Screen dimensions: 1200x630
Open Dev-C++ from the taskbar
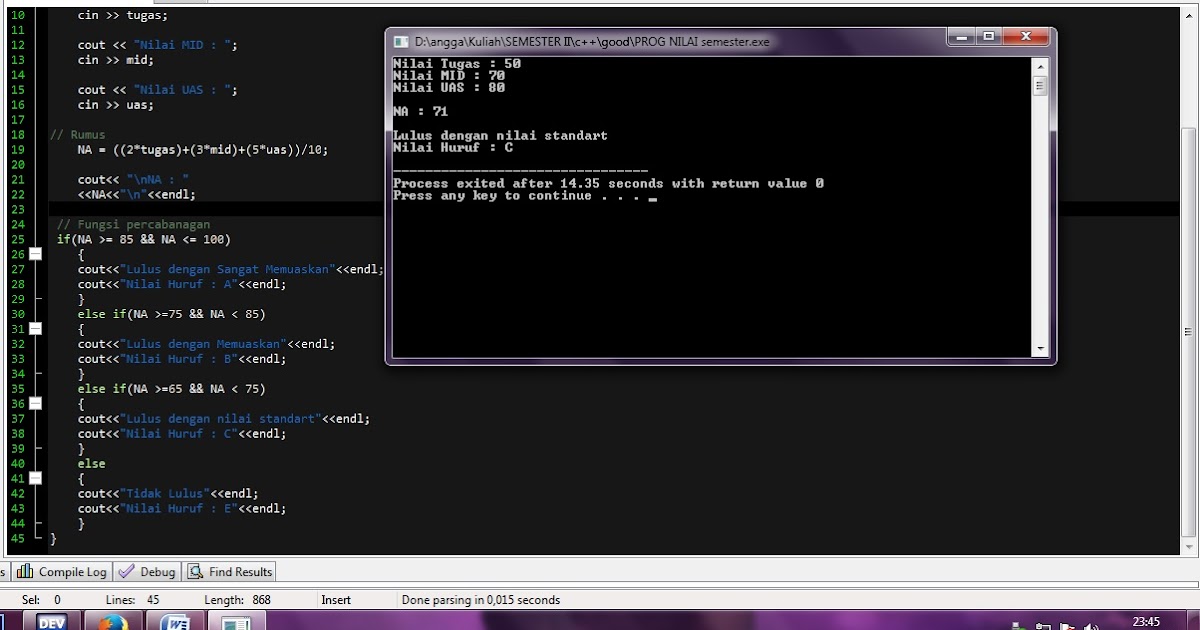click(51, 622)
